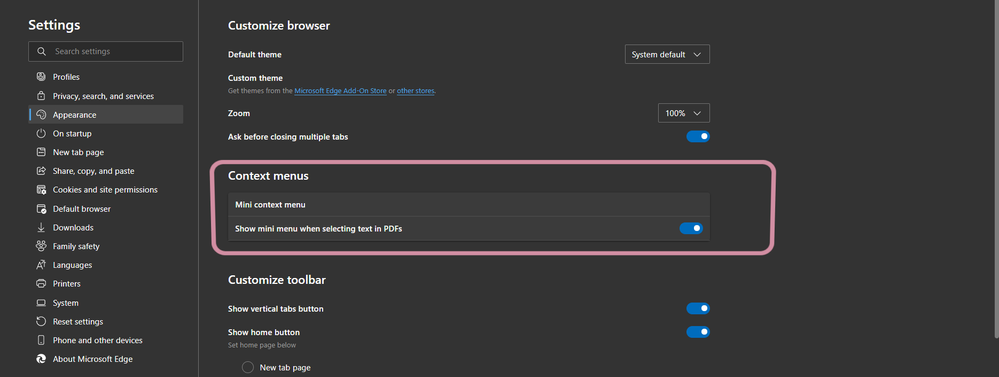
Task: Open Cookies and site permissions section
Action: 105,190
